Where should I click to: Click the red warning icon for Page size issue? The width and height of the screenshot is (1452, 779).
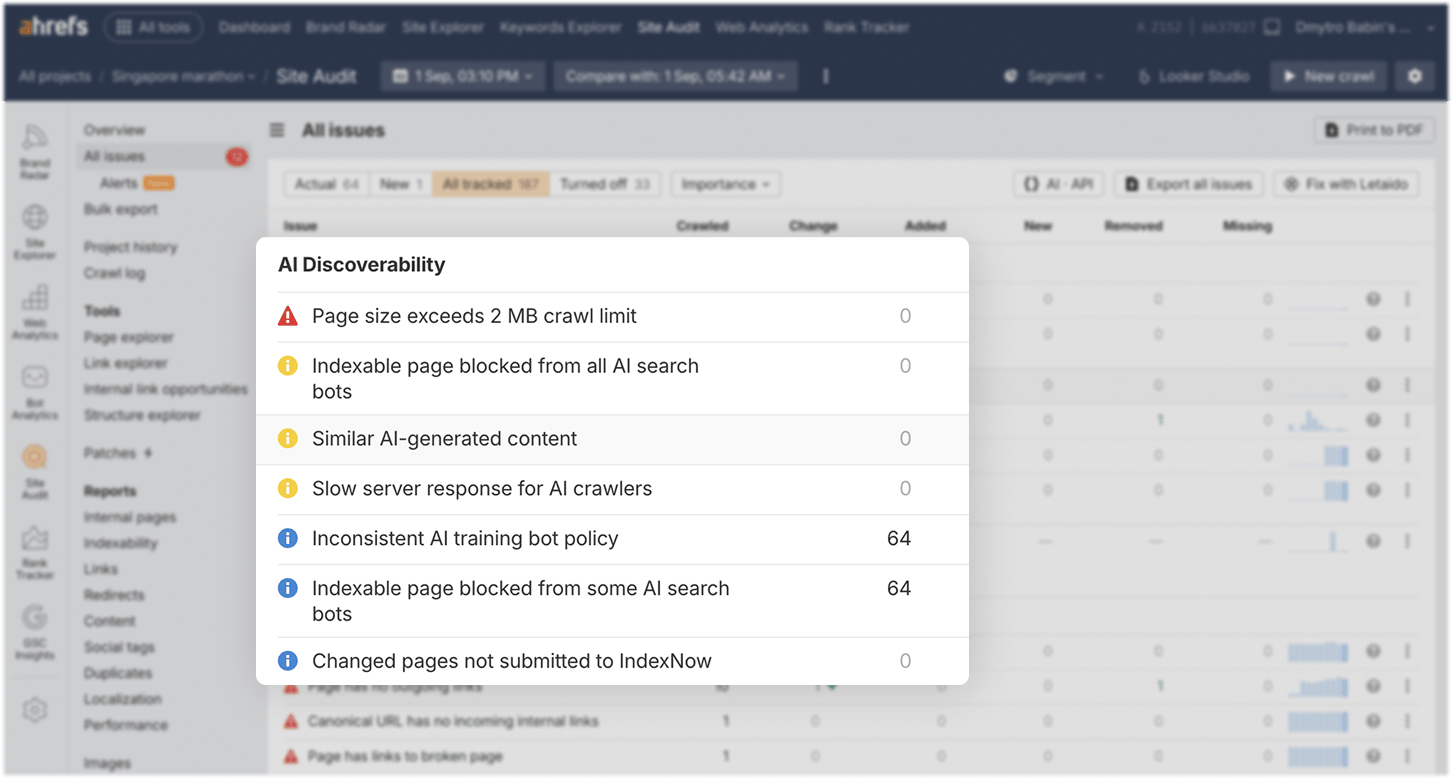pyautogui.click(x=288, y=316)
